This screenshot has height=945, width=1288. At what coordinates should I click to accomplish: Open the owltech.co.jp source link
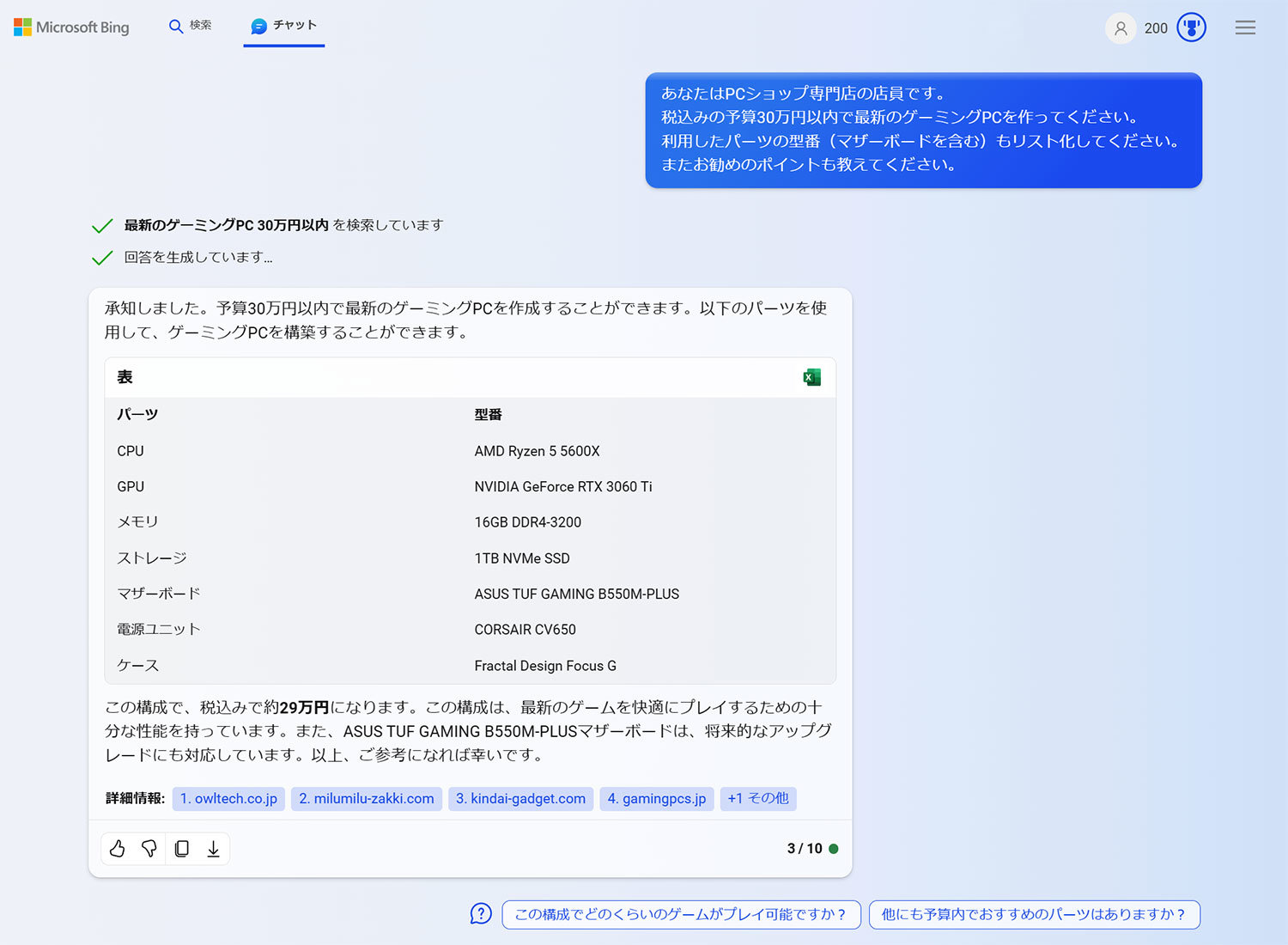[228, 799]
